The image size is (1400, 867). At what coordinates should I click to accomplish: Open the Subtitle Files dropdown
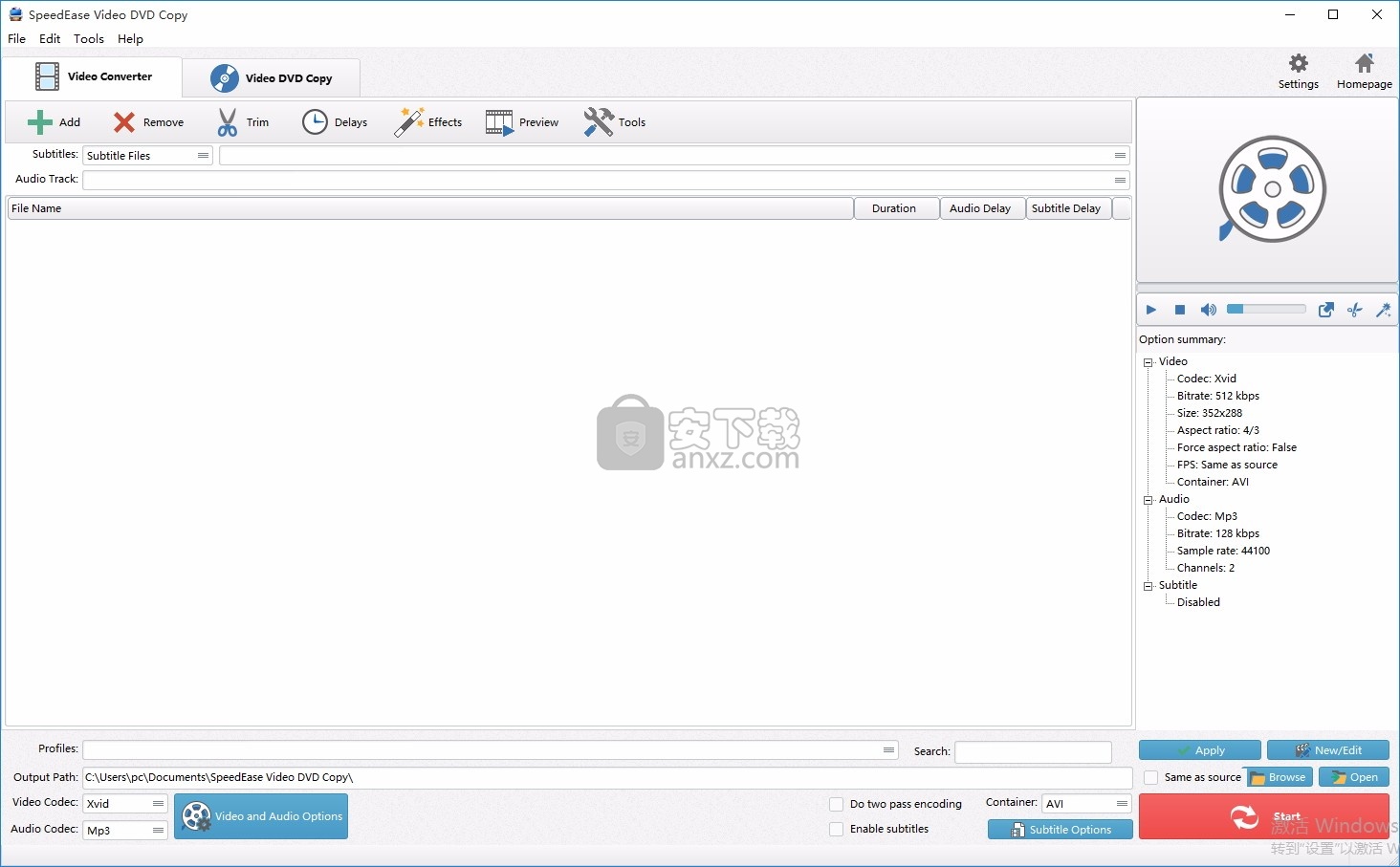(x=148, y=156)
